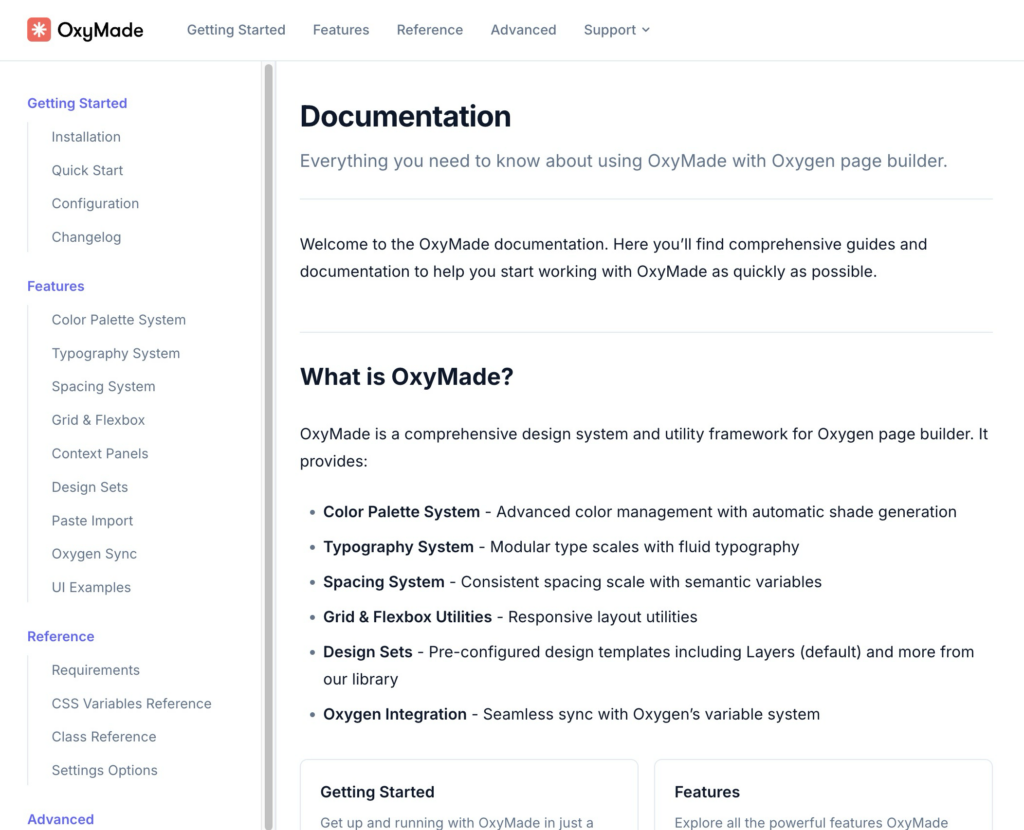Open the Features top navigation item
The image size is (1024, 830).
pos(341,30)
